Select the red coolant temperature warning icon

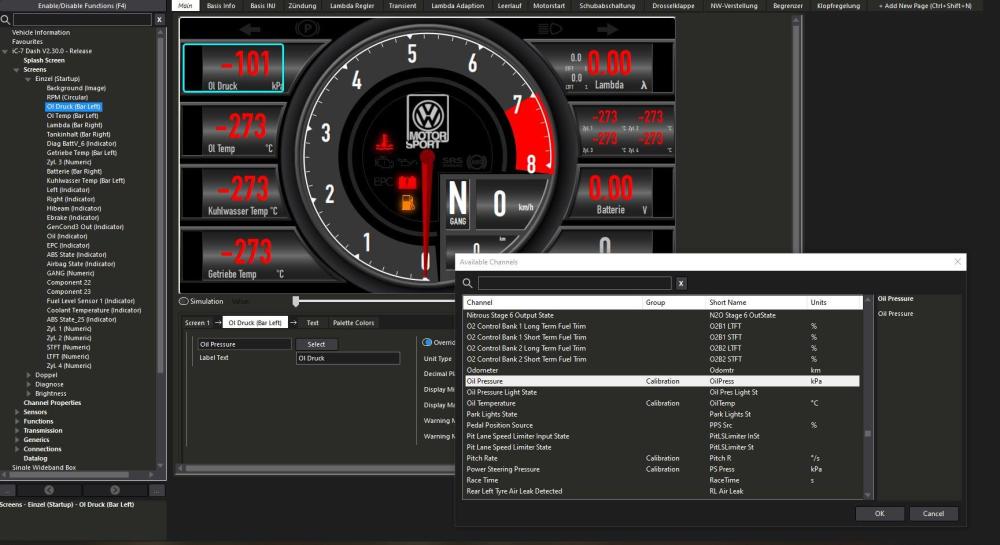pyautogui.click(x=384, y=142)
